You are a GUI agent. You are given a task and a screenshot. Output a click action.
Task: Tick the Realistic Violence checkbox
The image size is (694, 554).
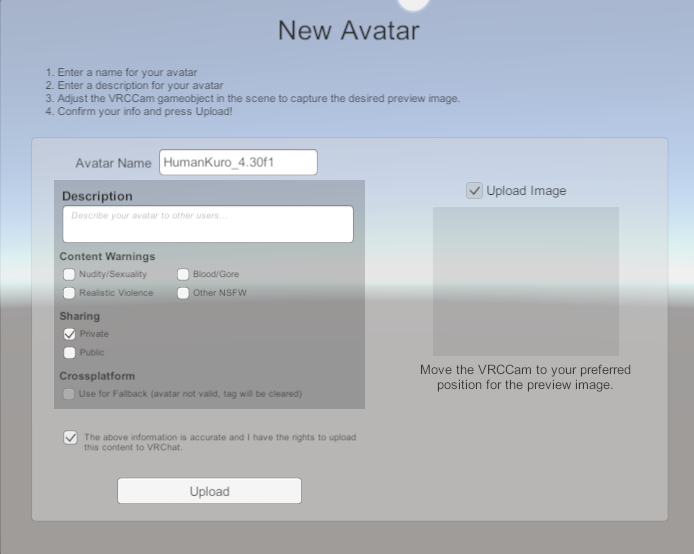[70, 293]
